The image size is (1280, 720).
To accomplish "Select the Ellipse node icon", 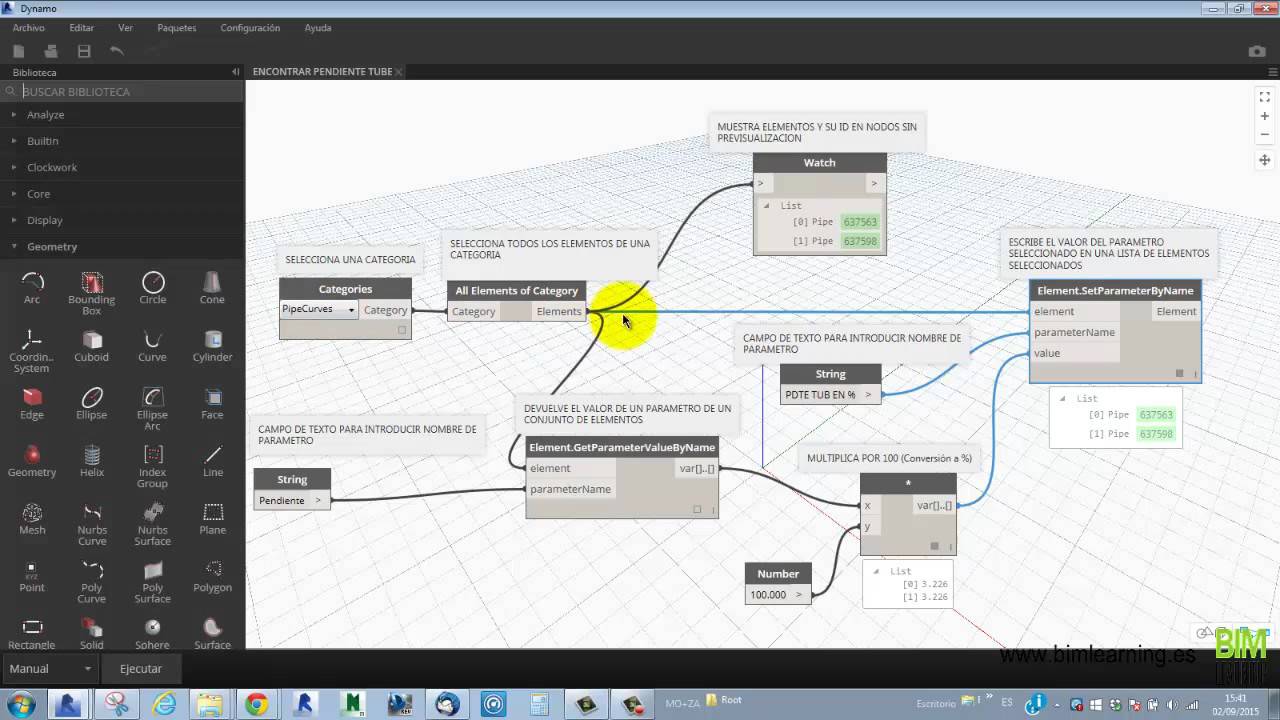I will (92, 397).
